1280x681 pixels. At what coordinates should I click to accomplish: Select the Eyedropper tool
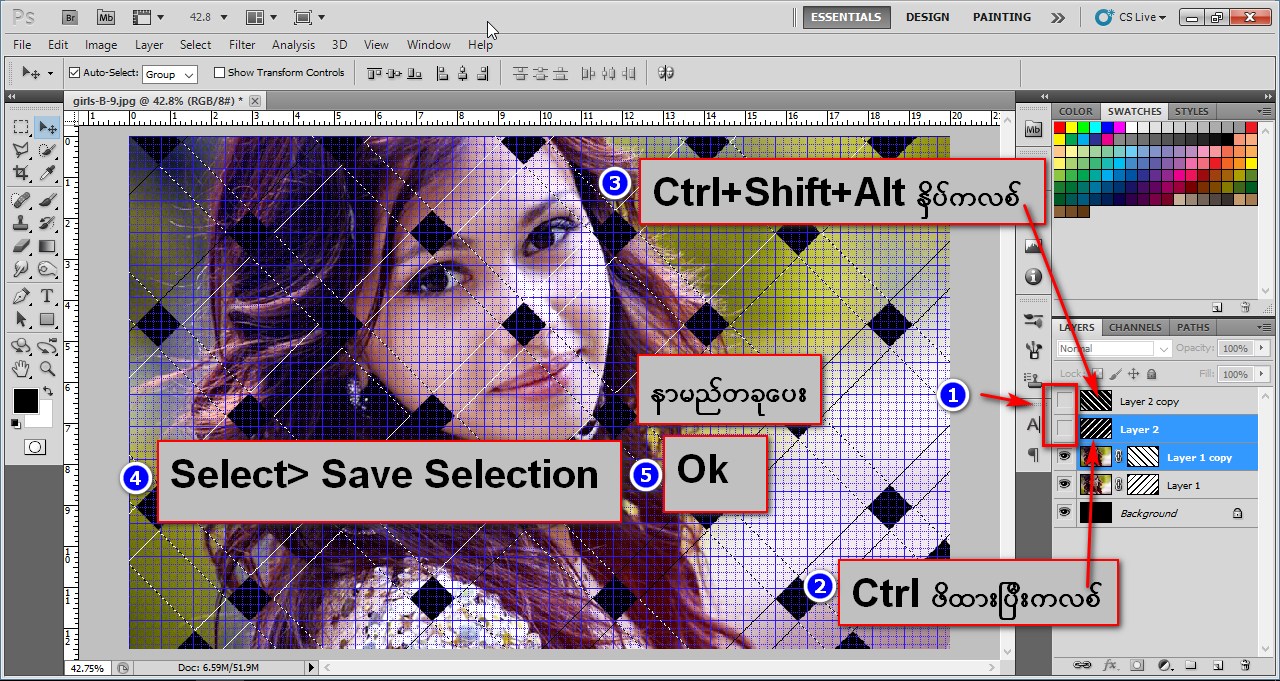pos(47,173)
